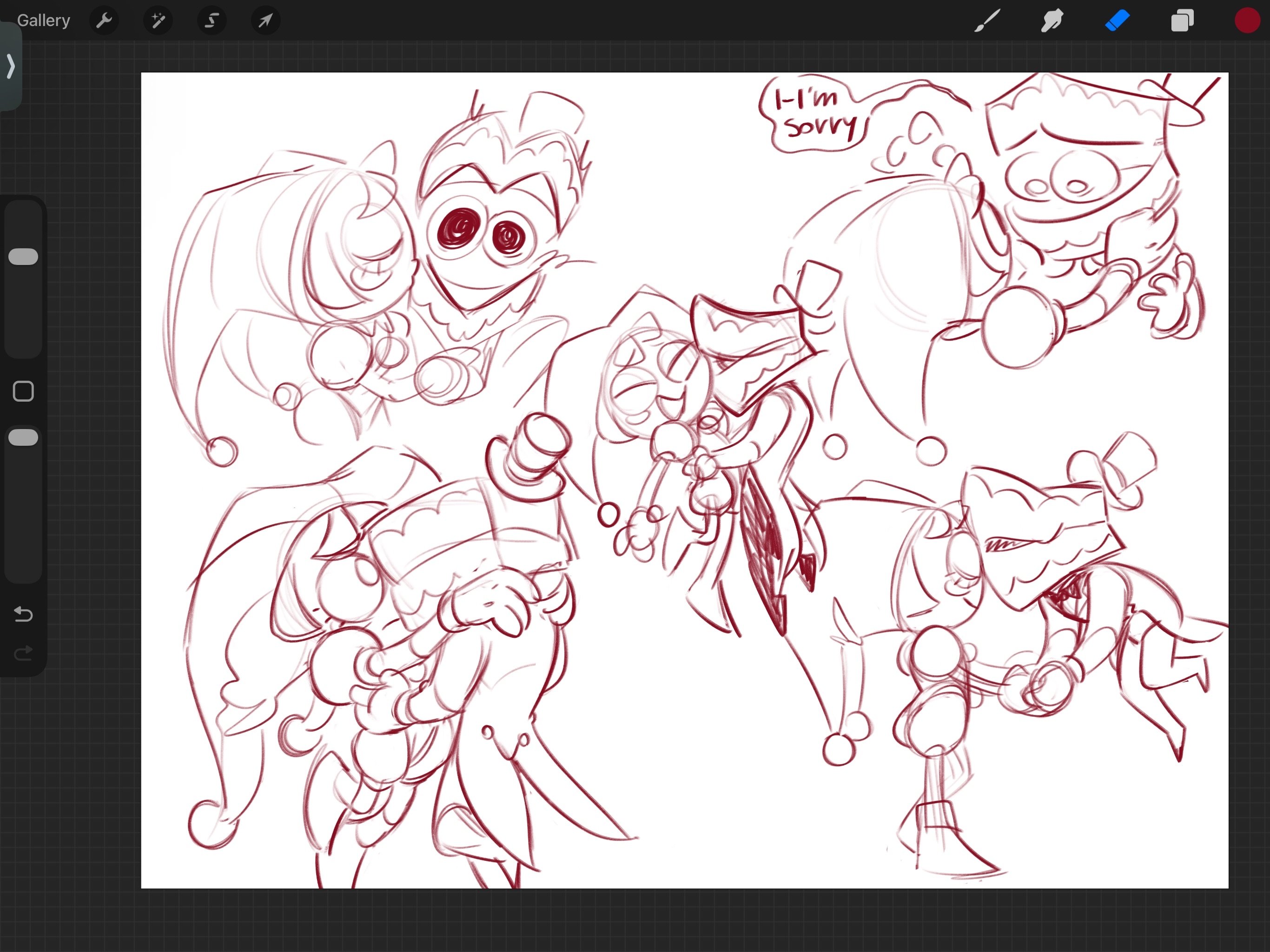Open the dark red color picker

[1247, 21]
